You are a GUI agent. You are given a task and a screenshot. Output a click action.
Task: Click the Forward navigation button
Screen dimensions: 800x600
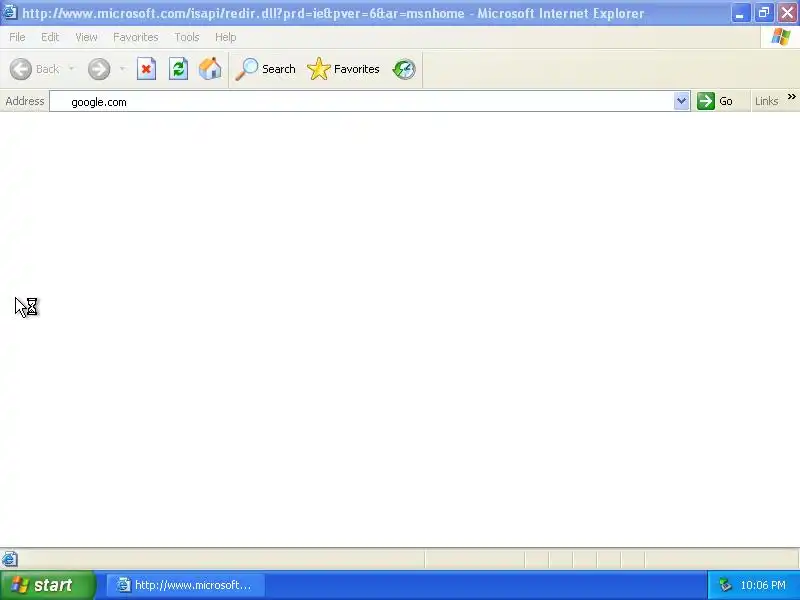pos(99,69)
